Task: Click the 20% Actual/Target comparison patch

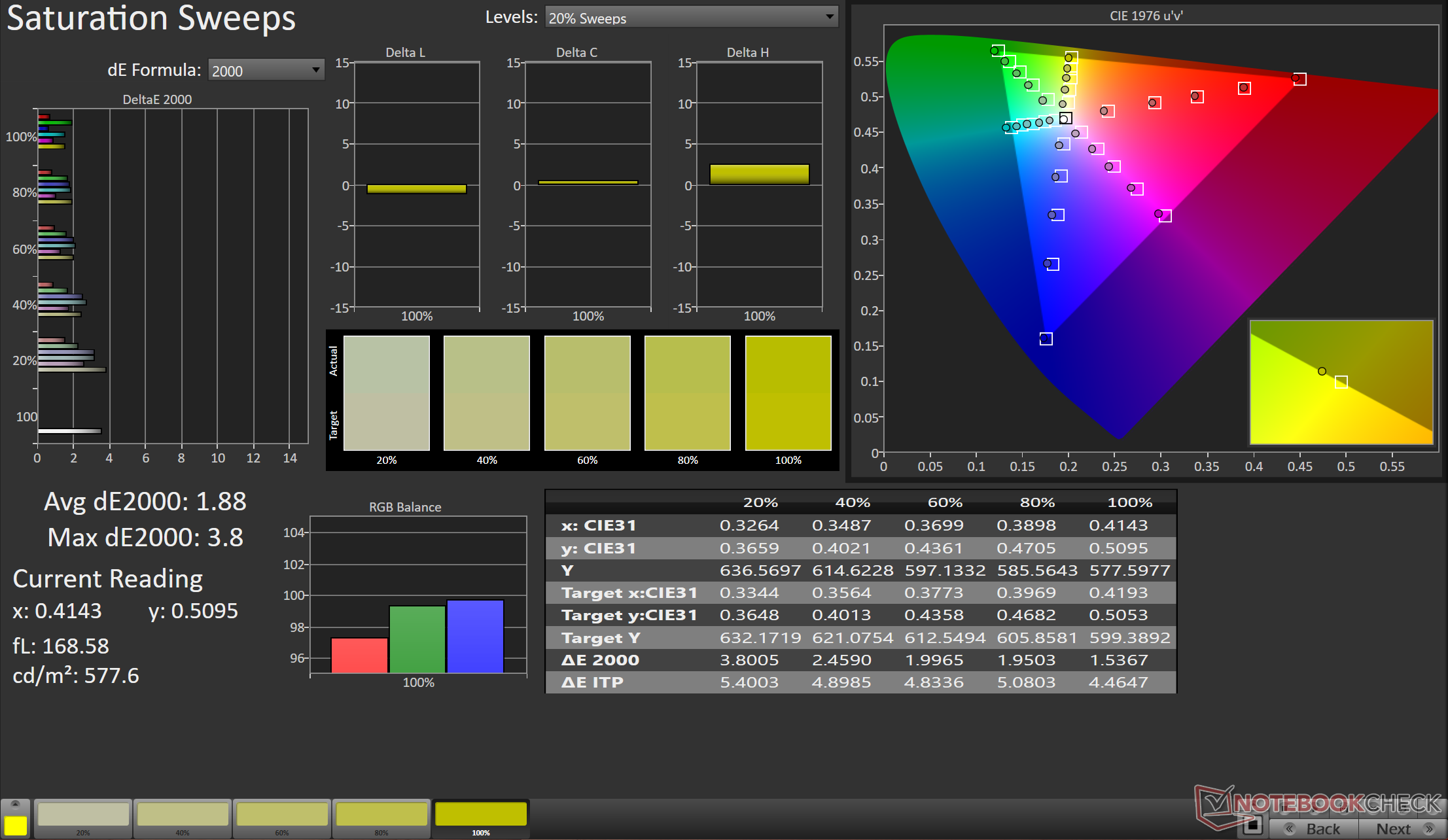Action: pos(387,393)
